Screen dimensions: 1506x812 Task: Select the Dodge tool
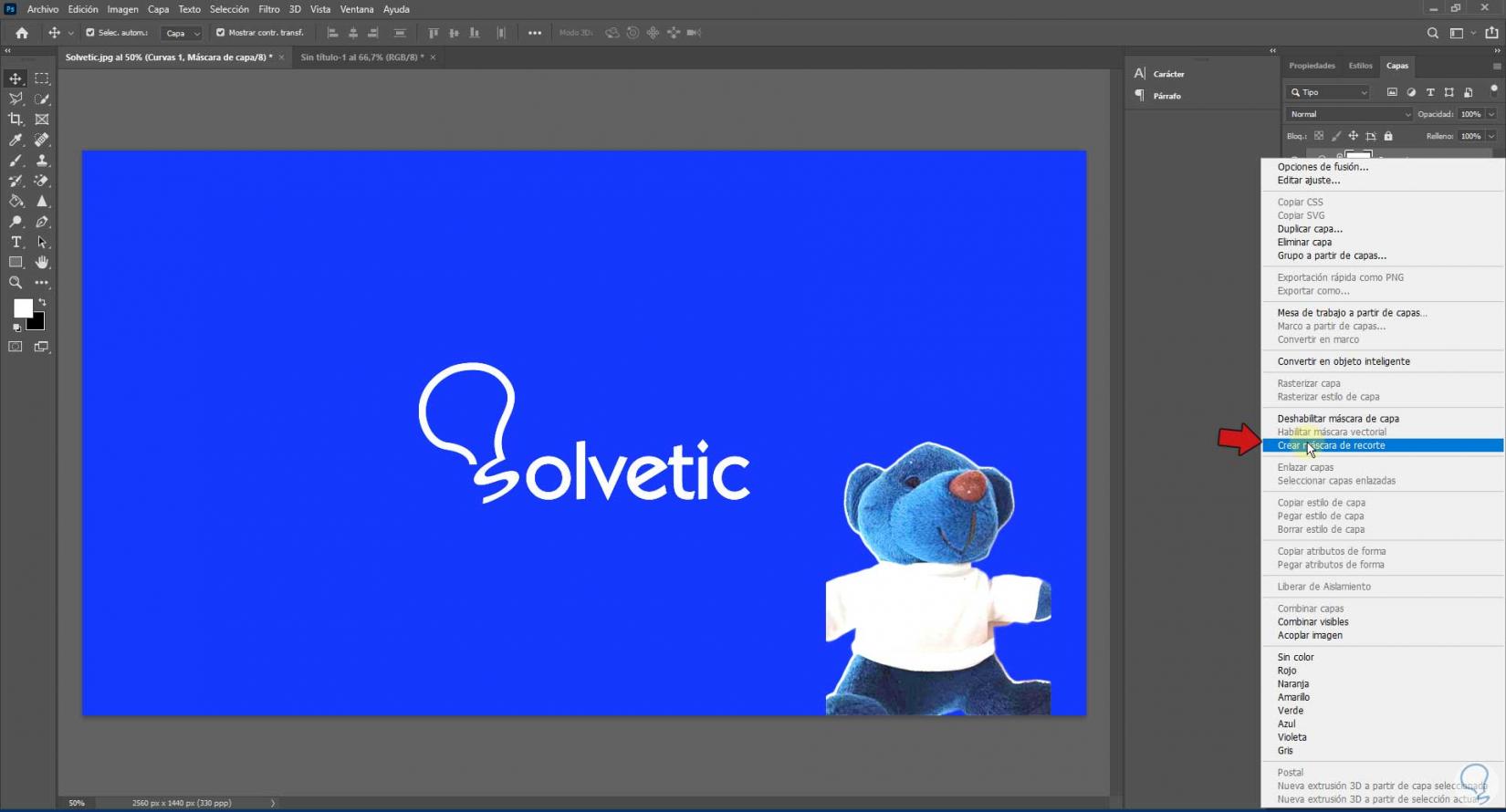(x=16, y=222)
